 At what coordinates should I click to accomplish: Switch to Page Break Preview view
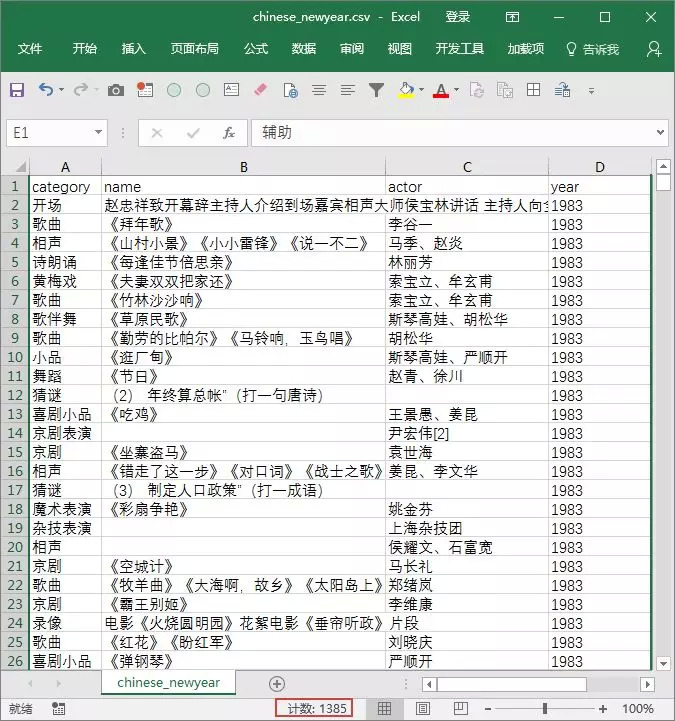coord(462,709)
